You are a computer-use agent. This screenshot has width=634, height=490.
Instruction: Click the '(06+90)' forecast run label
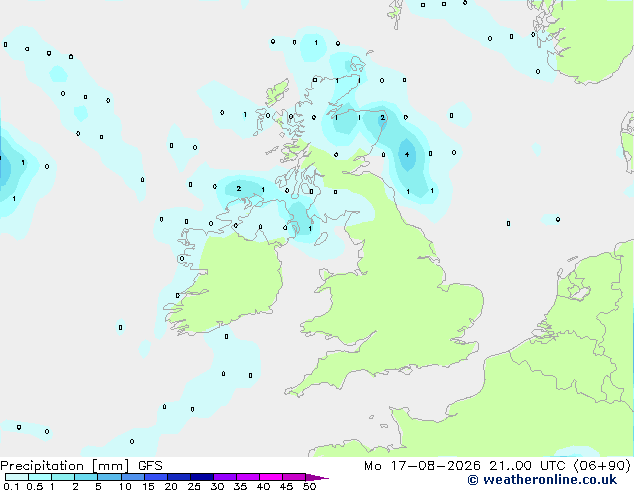[x=602, y=466]
